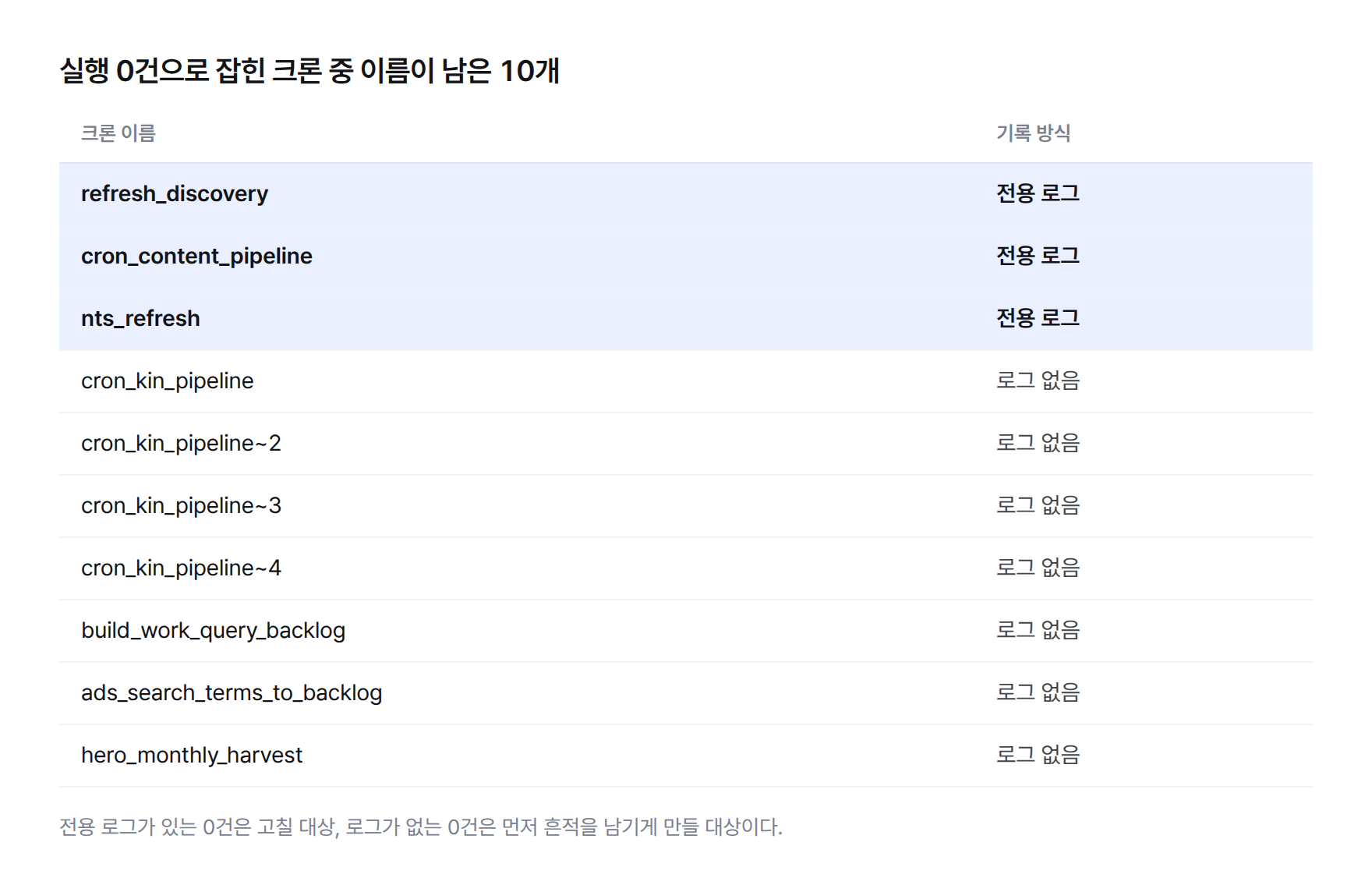Click '전용 로그' in the refresh_discovery row
Viewport: 1372px width, 892px height.
coord(1038,193)
